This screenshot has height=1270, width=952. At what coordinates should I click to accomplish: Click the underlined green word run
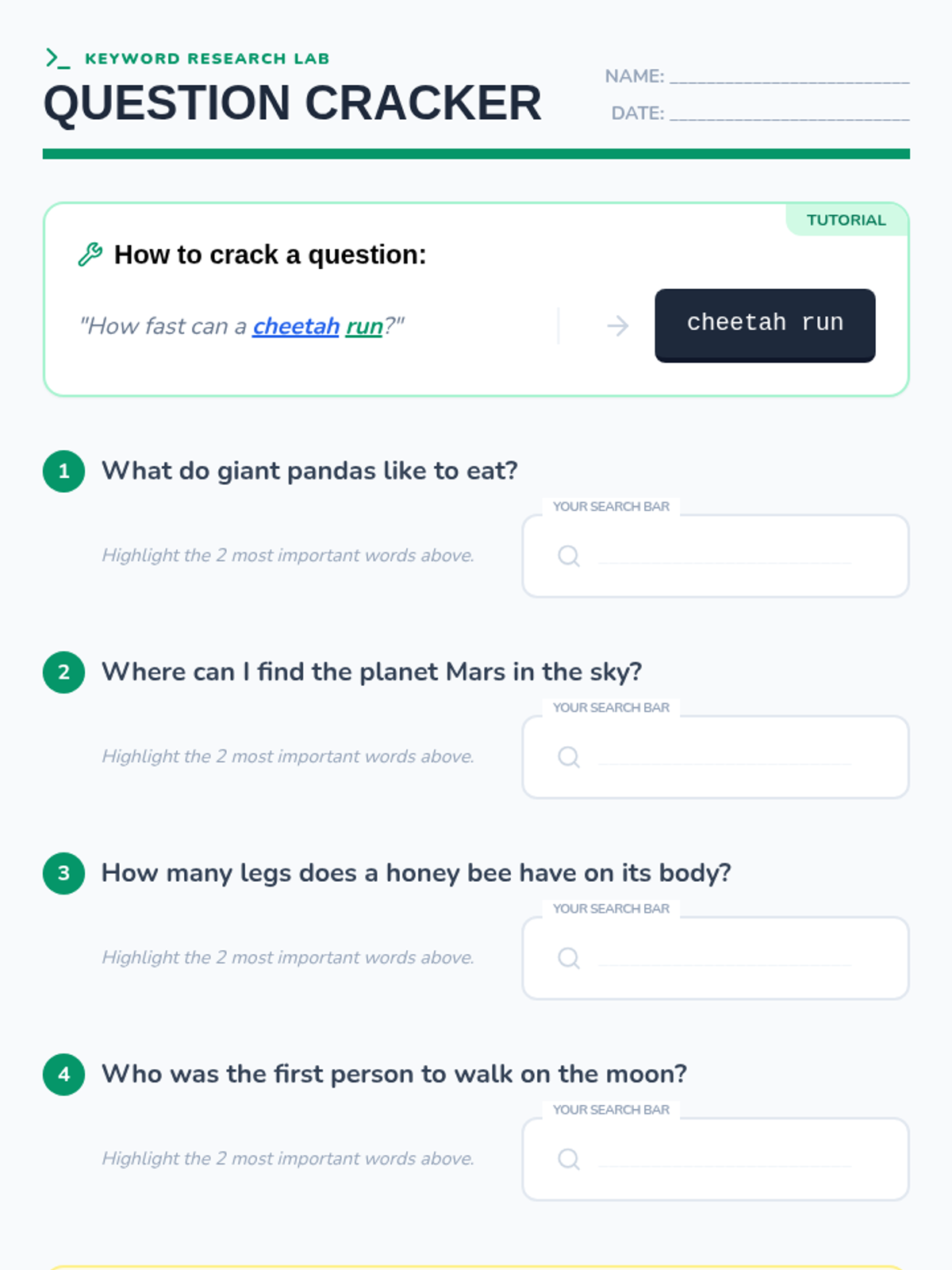pyautogui.click(x=364, y=326)
